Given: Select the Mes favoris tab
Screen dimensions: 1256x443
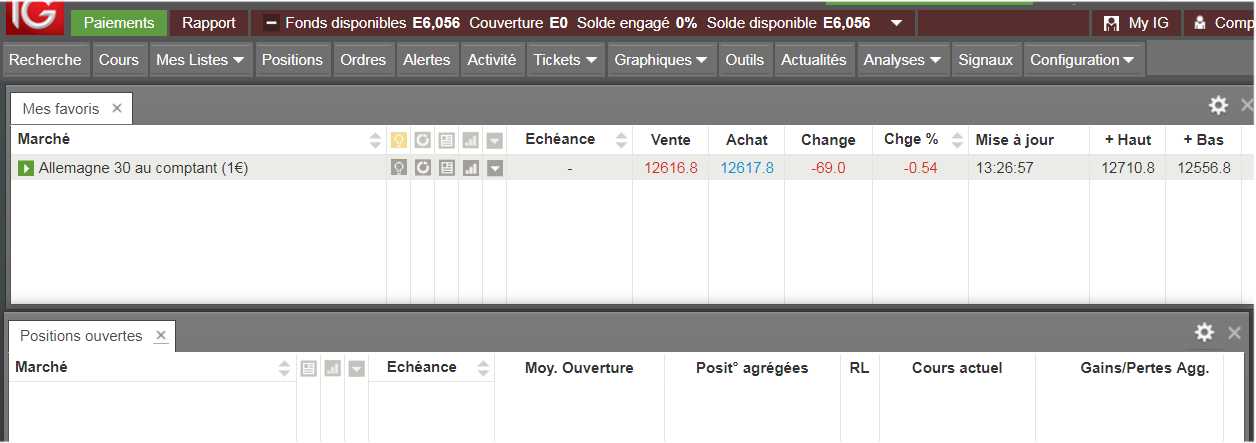Looking at the screenshot, I should [x=61, y=108].
